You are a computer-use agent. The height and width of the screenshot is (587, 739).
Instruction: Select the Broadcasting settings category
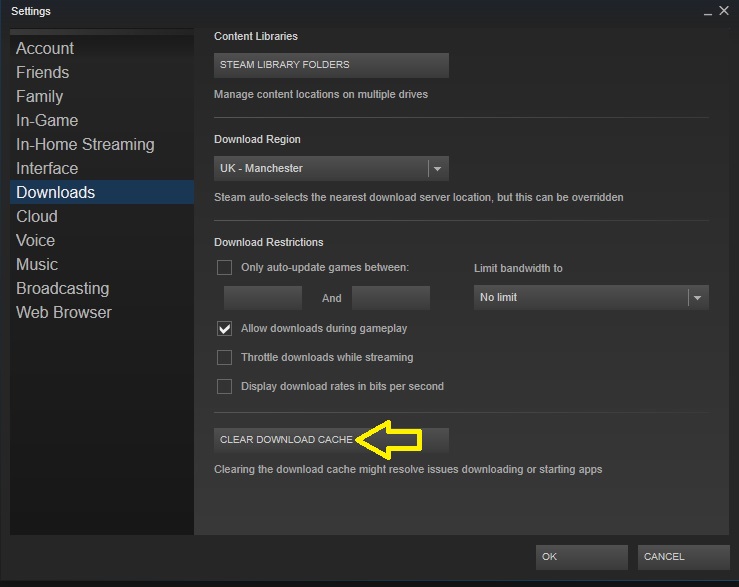102,288
